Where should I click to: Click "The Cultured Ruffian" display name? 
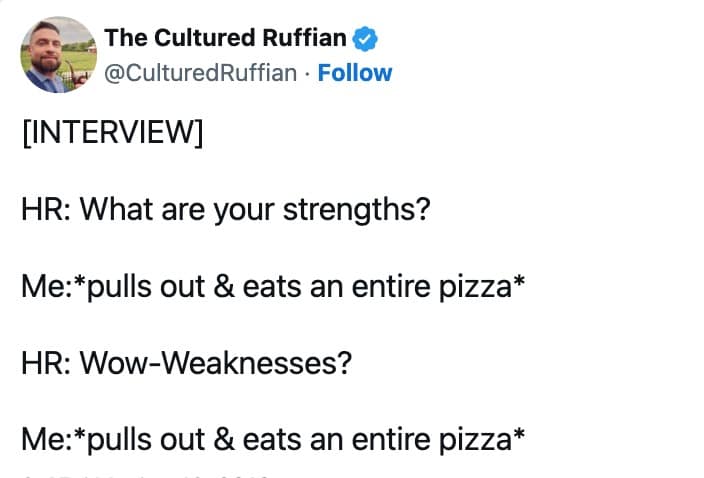point(225,39)
